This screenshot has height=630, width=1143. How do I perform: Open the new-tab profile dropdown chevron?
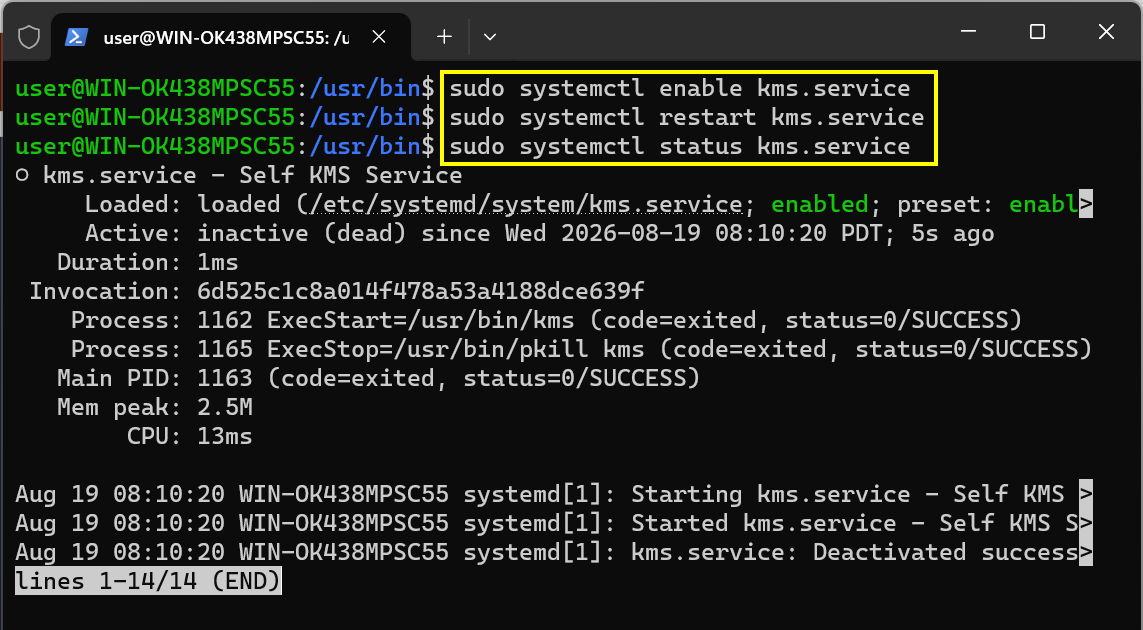[490, 36]
